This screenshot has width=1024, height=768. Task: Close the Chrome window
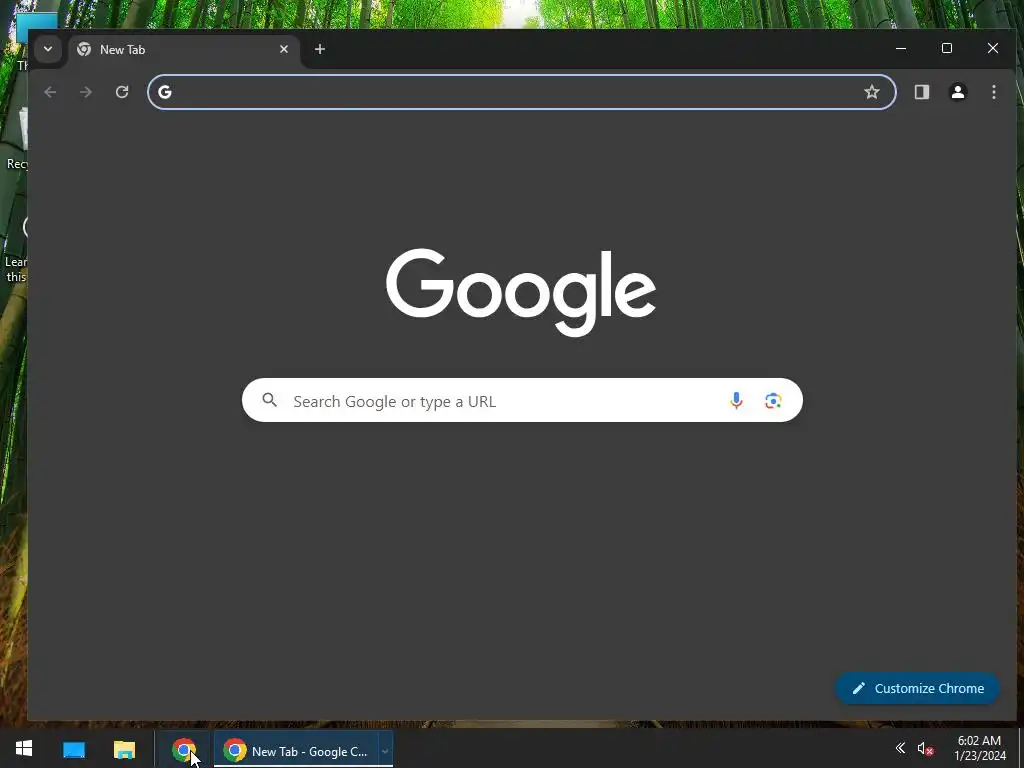993,48
